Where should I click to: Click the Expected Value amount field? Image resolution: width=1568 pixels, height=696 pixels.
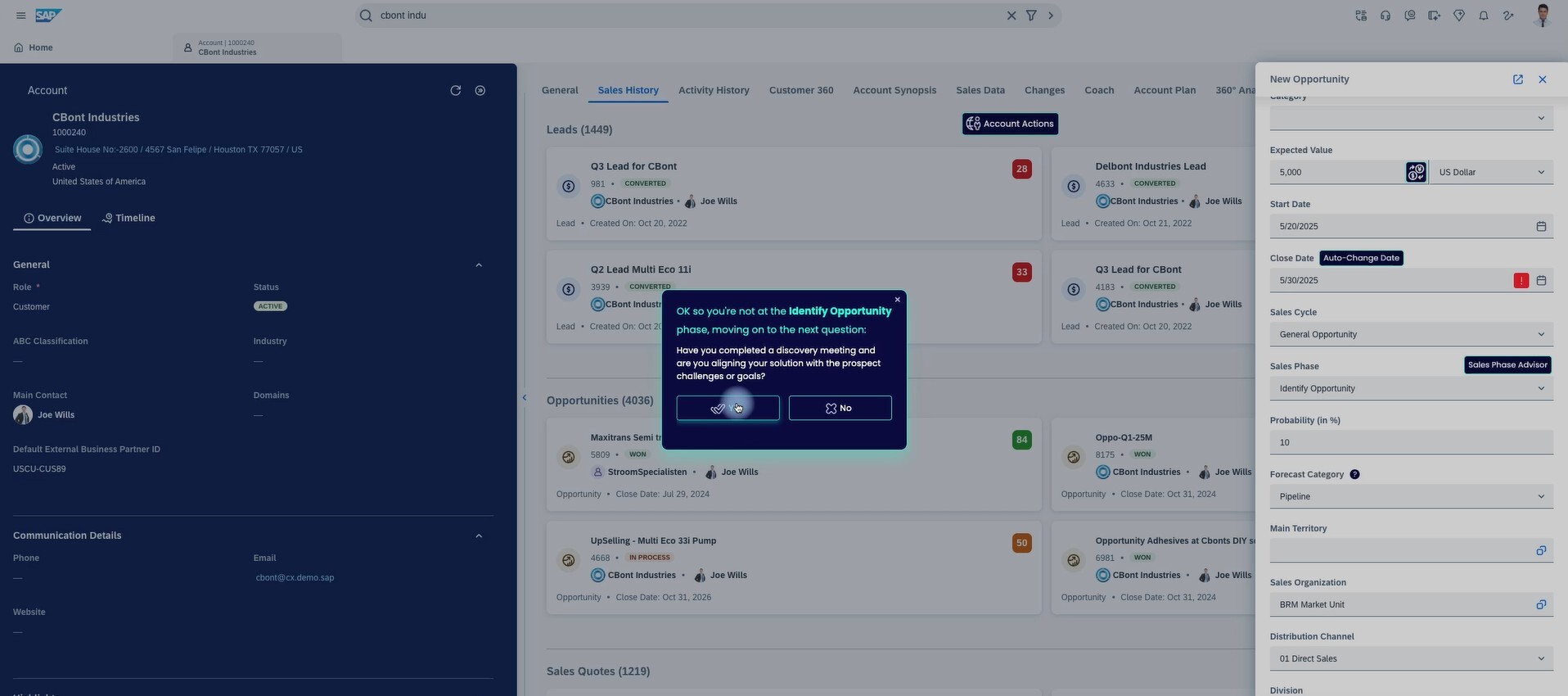click(x=1337, y=172)
